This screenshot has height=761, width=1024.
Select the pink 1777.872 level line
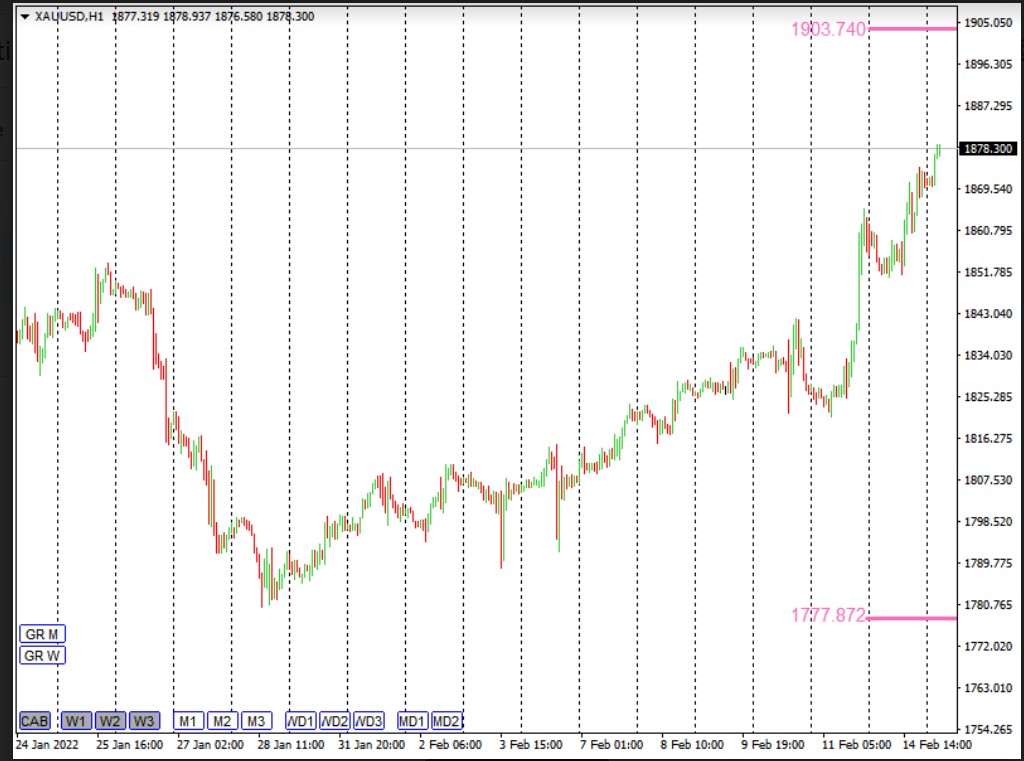(x=912, y=618)
